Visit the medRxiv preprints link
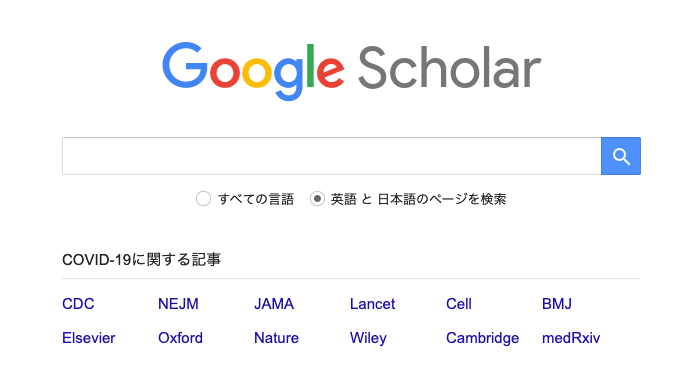 coord(571,338)
